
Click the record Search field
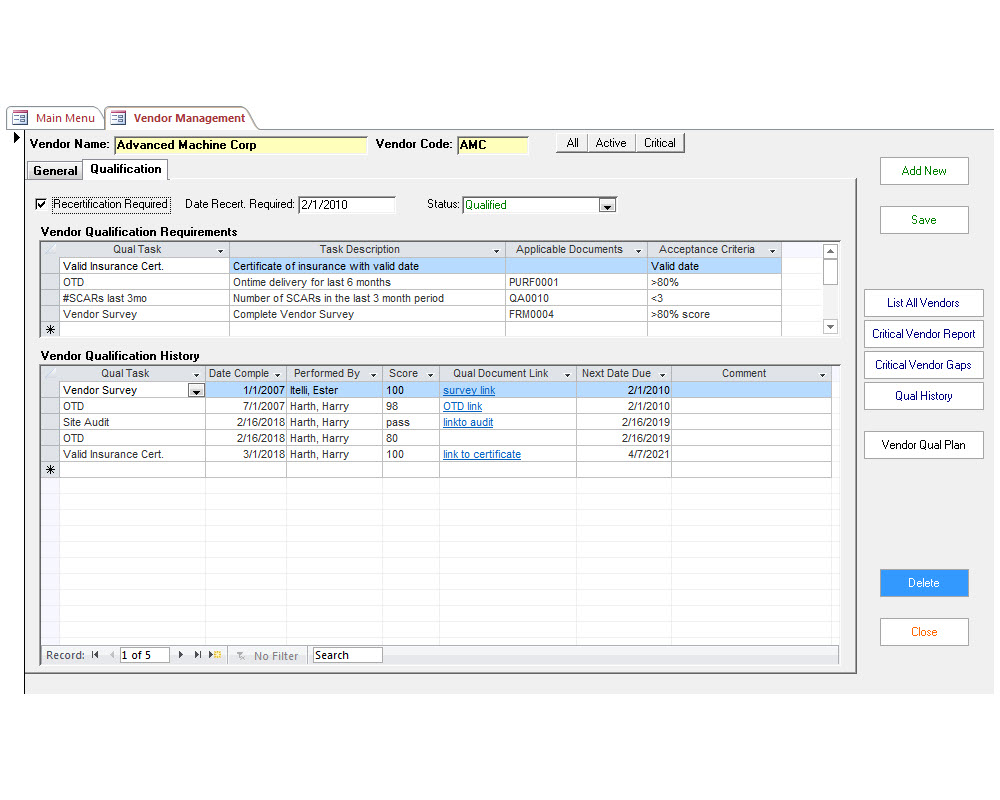[347, 655]
